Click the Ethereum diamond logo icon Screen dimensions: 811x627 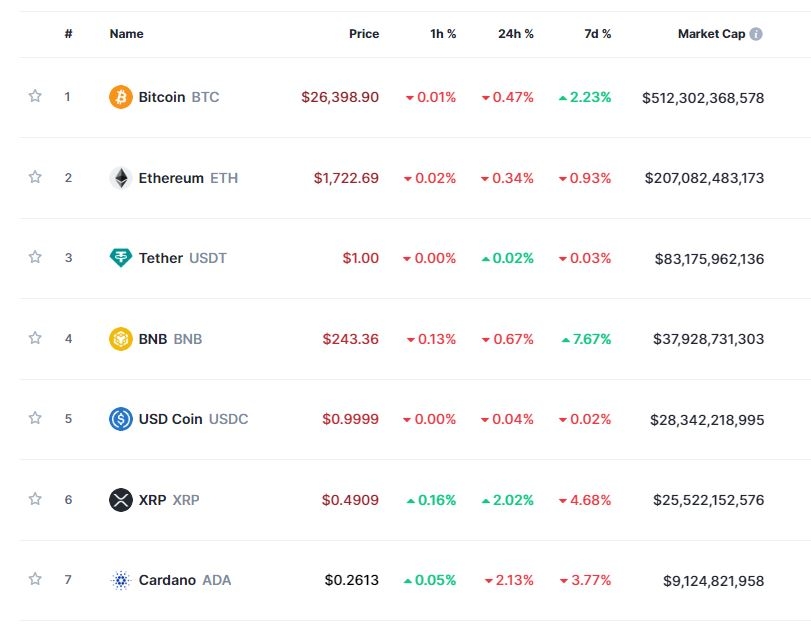(x=120, y=178)
